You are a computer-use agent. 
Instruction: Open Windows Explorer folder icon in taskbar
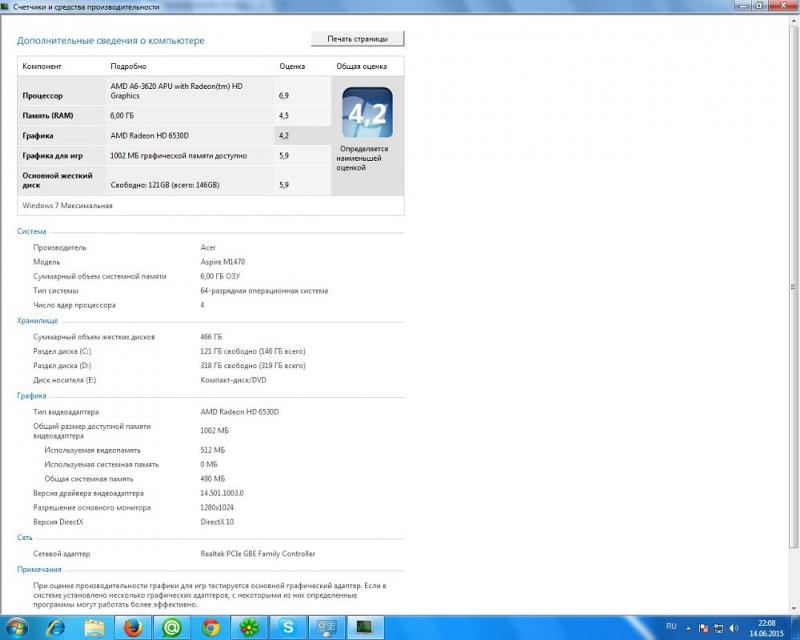click(x=94, y=628)
